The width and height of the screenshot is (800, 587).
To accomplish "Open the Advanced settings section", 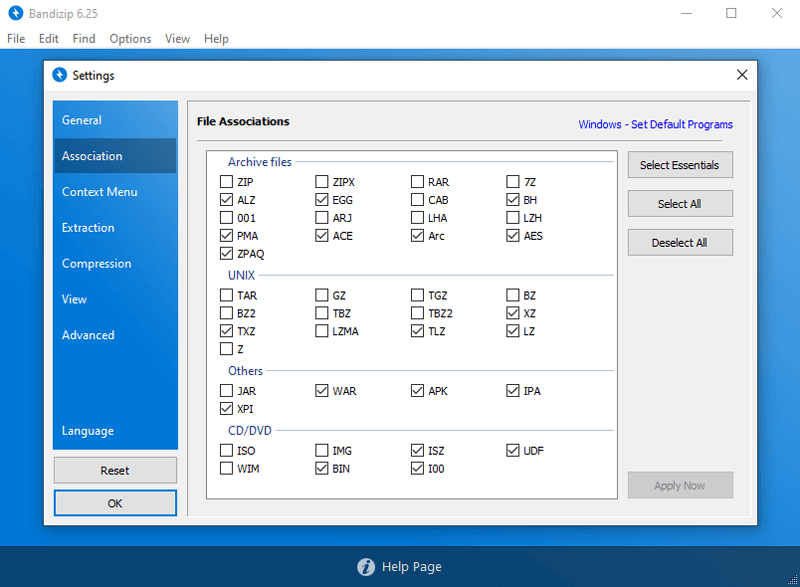I will [x=88, y=335].
